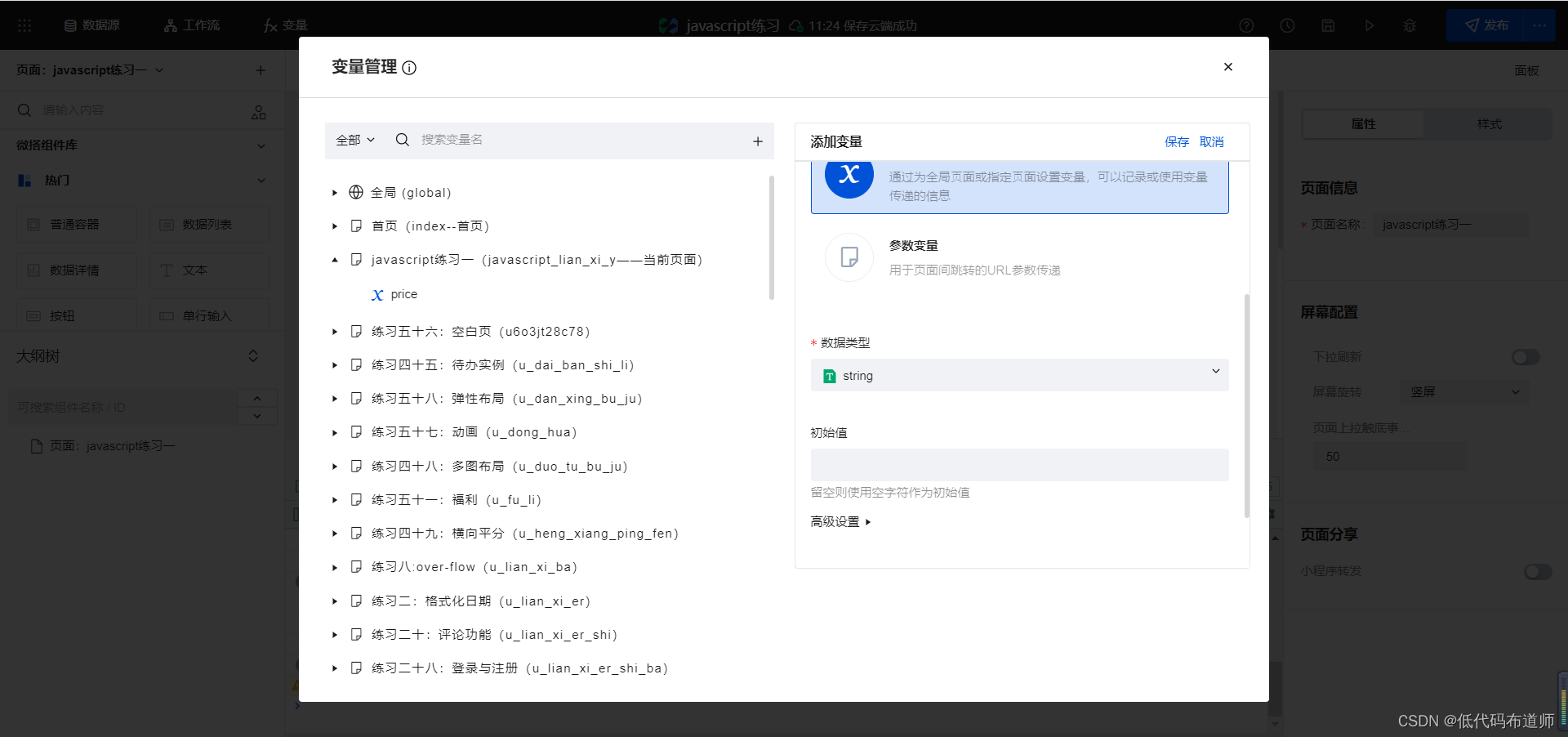This screenshot has height=737, width=1568.
Task: Click the 发布 publish button
Action: pyautogui.click(x=1485, y=25)
